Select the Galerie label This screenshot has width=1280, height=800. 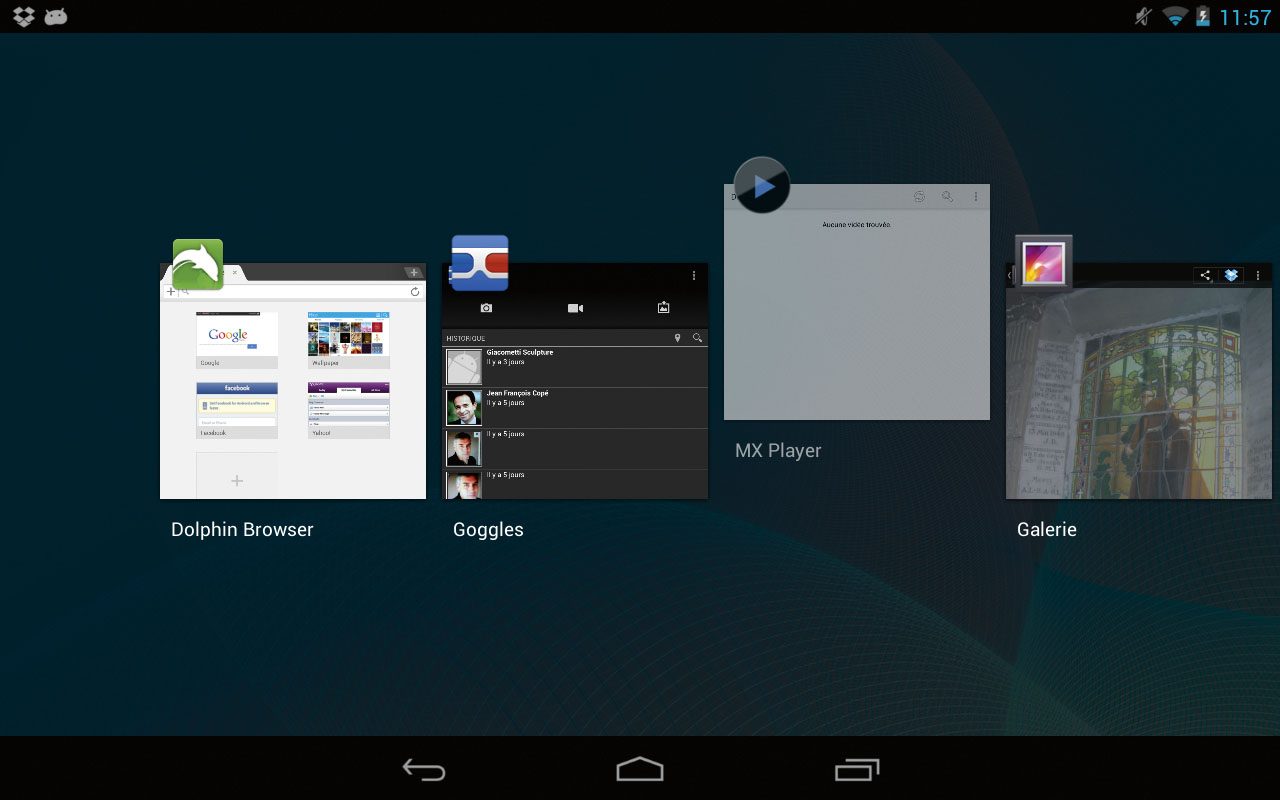click(1047, 530)
